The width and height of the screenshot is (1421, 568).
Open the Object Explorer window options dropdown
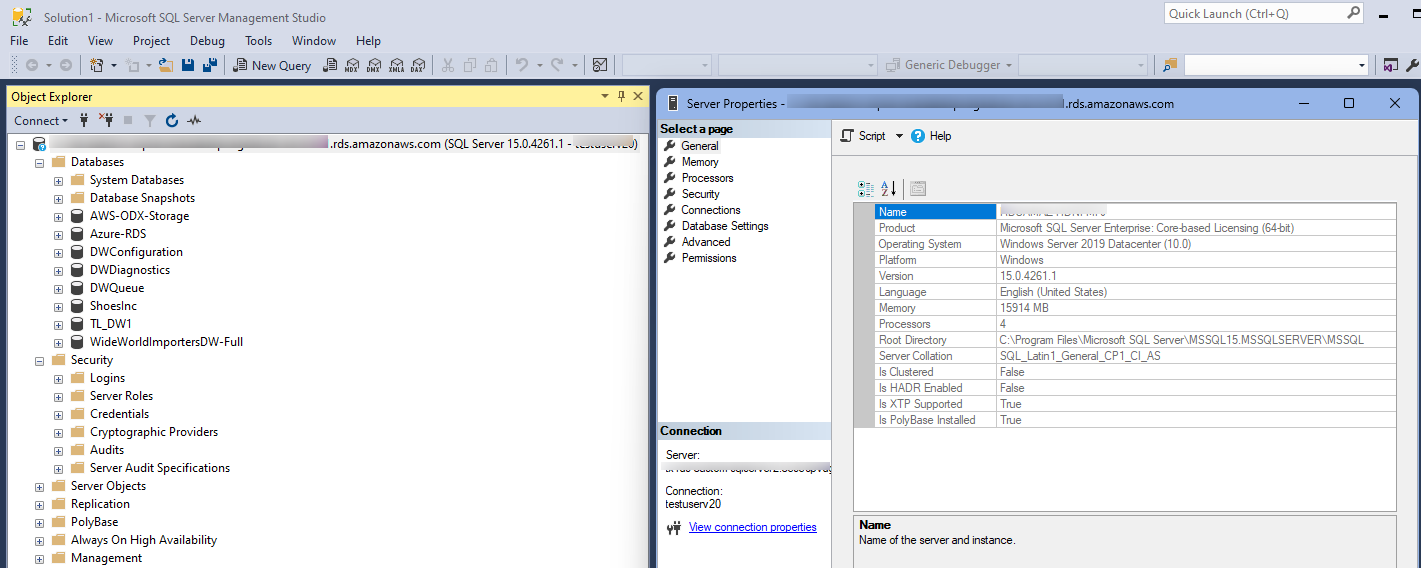pyautogui.click(x=604, y=96)
